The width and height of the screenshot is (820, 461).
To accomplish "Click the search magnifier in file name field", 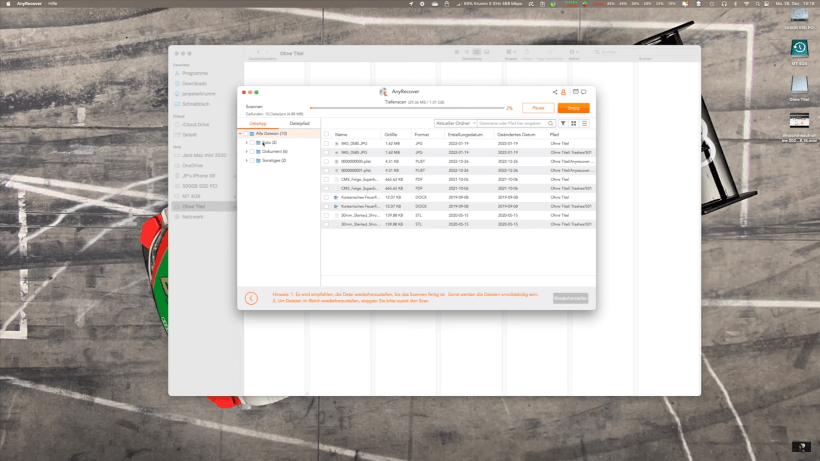I will tap(551, 123).
